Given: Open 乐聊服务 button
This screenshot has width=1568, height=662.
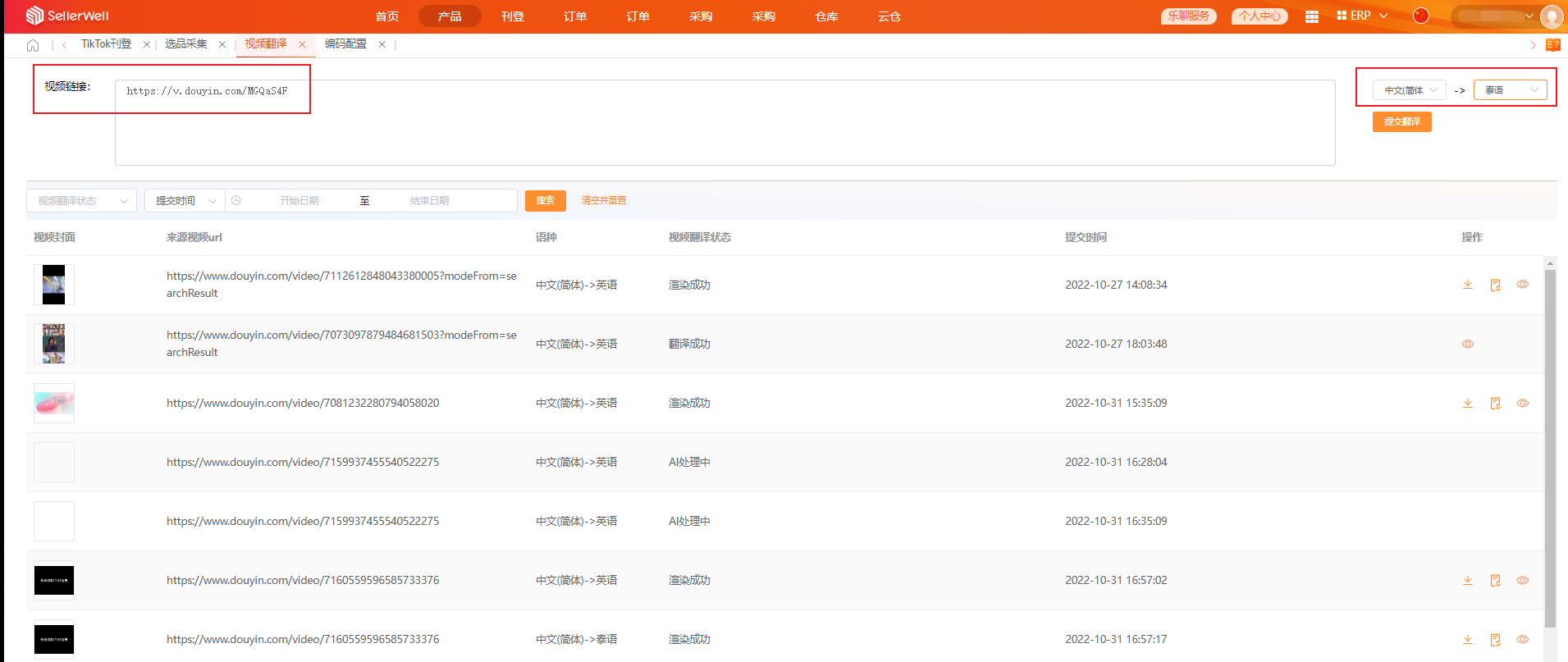Looking at the screenshot, I should 1189,16.
